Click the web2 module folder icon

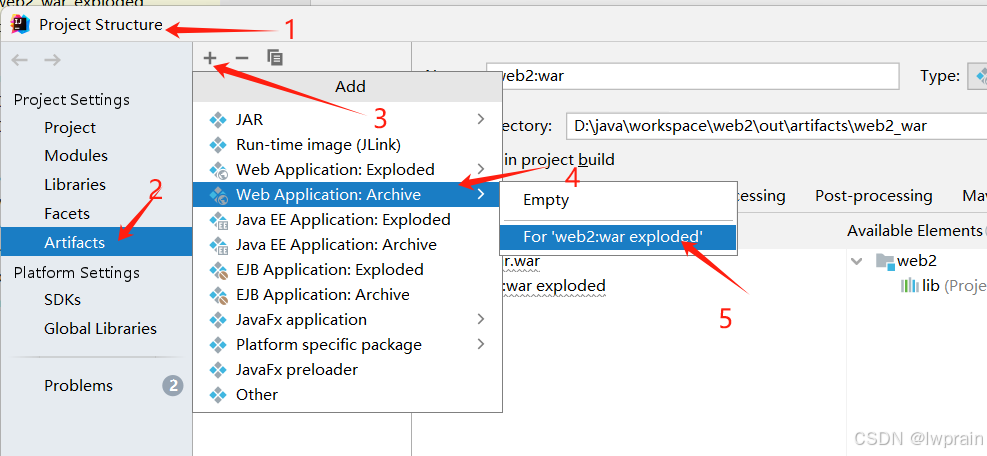coord(885,260)
